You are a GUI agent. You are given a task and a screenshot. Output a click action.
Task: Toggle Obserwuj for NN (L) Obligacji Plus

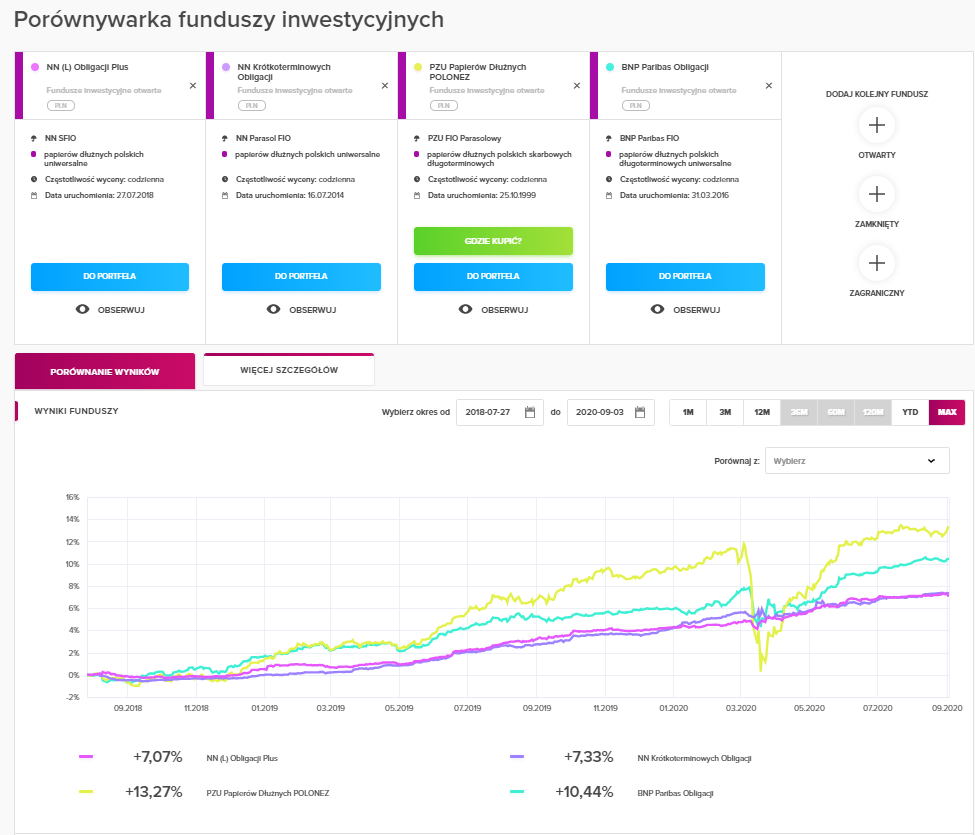pos(110,310)
